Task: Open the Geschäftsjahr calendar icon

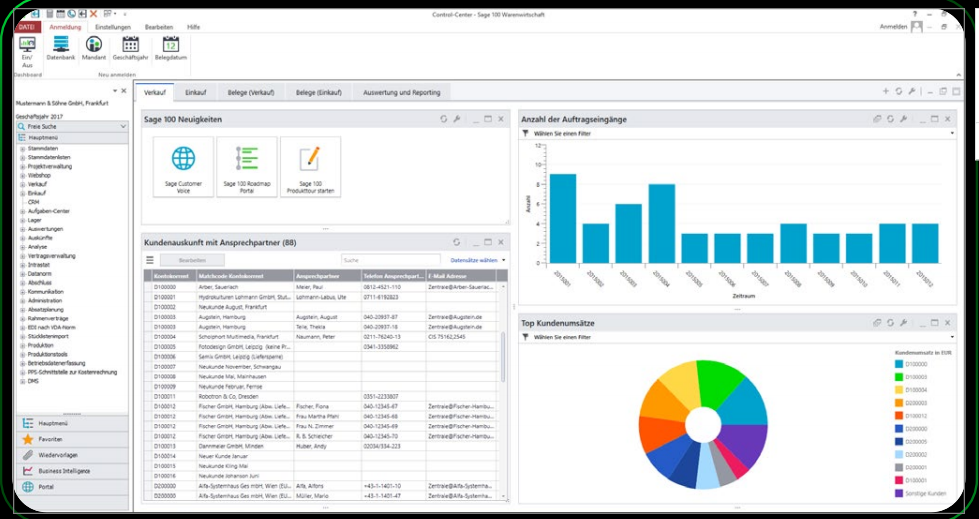Action: pyautogui.click(x=130, y=44)
